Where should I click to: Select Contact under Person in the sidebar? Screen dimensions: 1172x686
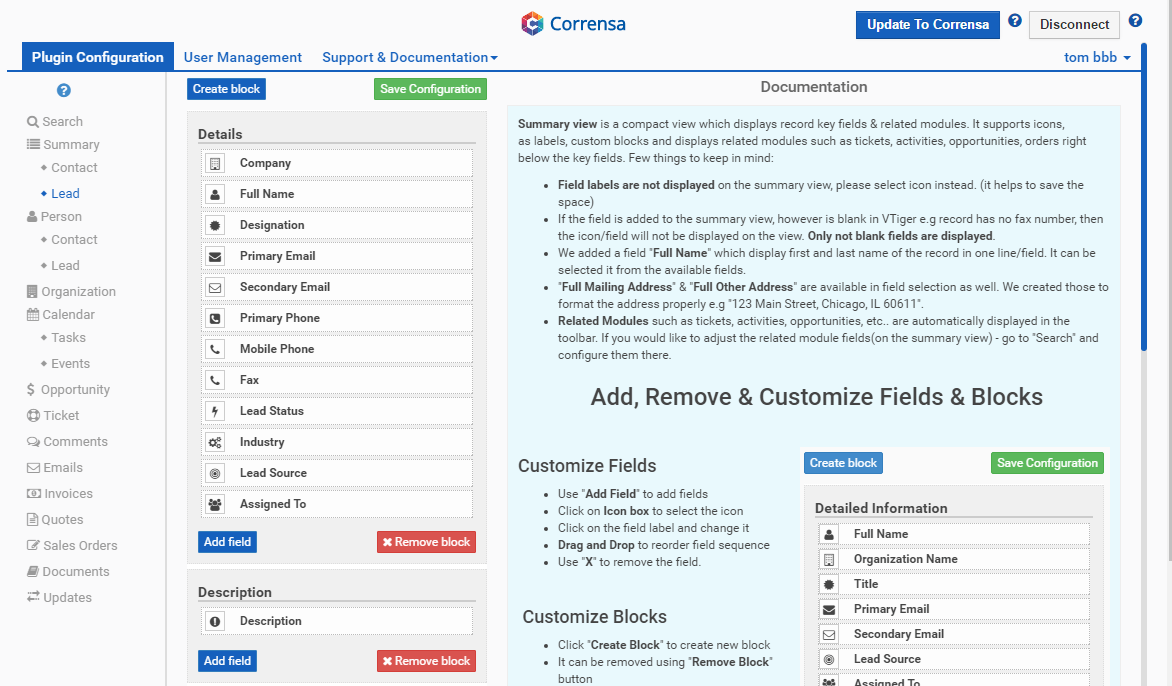pyautogui.click(x=74, y=240)
